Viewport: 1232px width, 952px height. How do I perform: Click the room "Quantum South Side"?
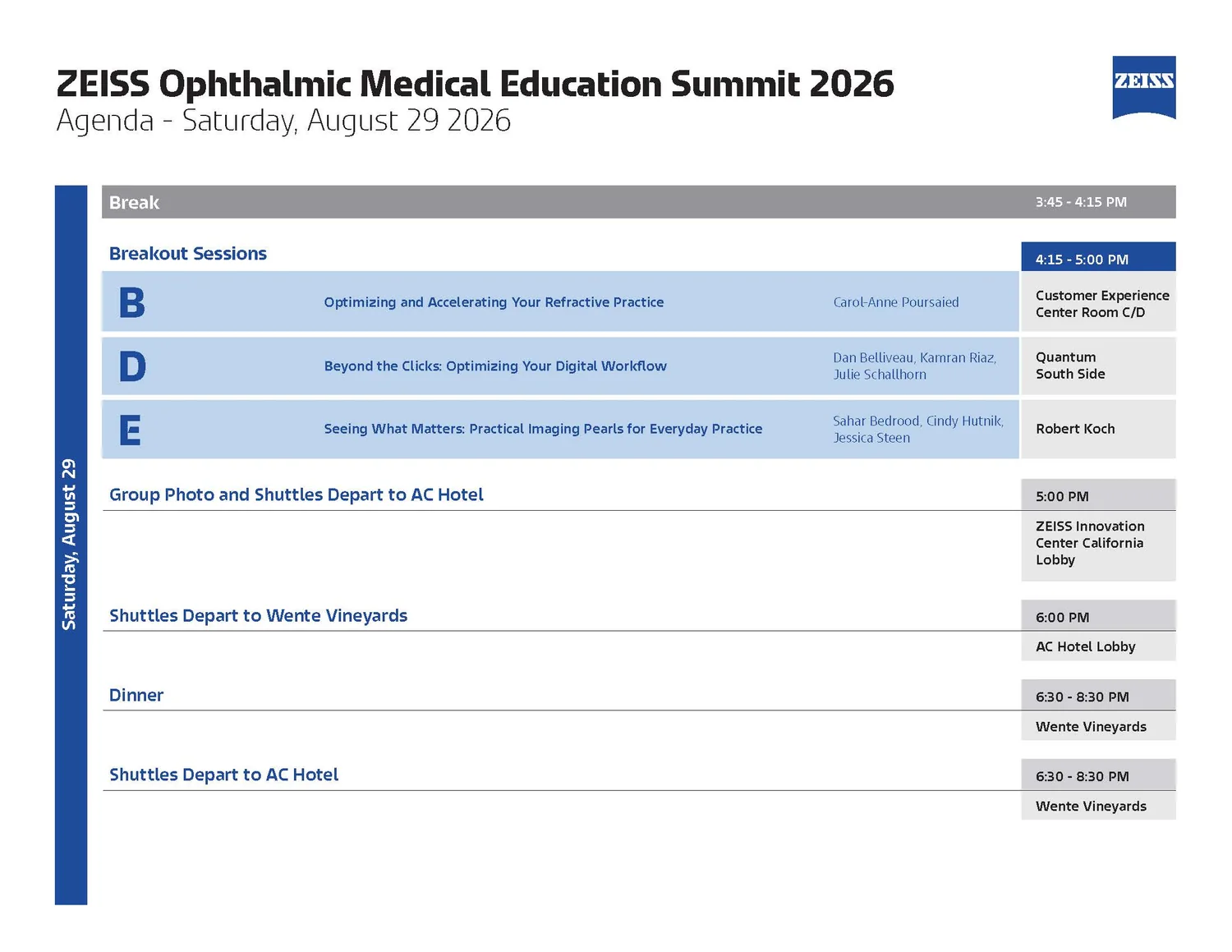point(1070,366)
